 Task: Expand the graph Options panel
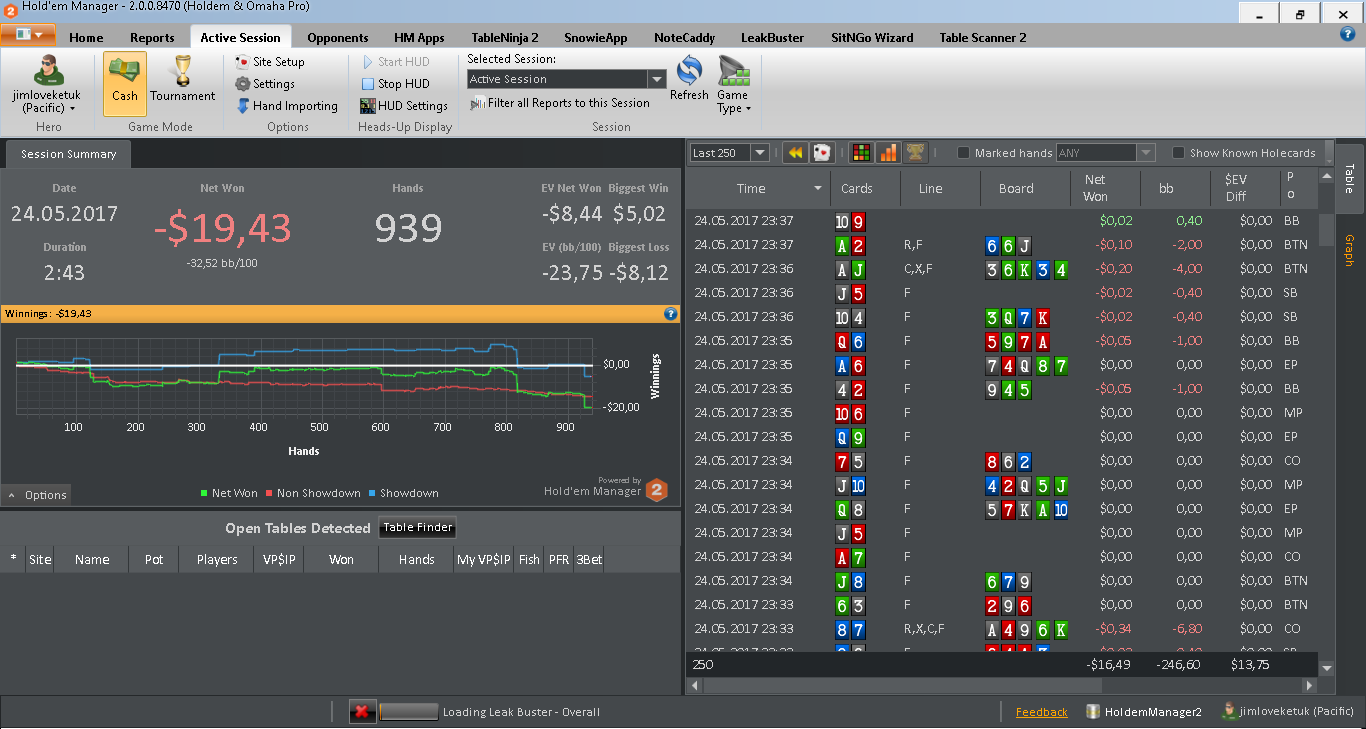click(x=37, y=495)
